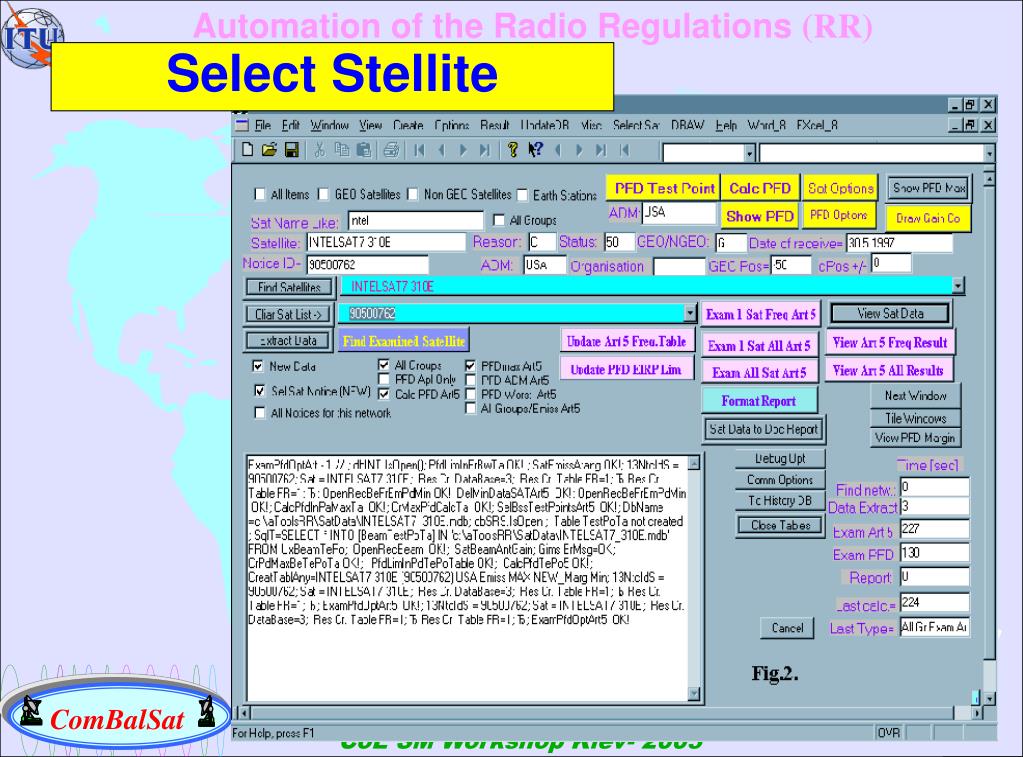Click the next-record arrow left of yellow Help icon
Image resolution: width=1023 pixels, height=757 pixels.
tap(463, 151)
